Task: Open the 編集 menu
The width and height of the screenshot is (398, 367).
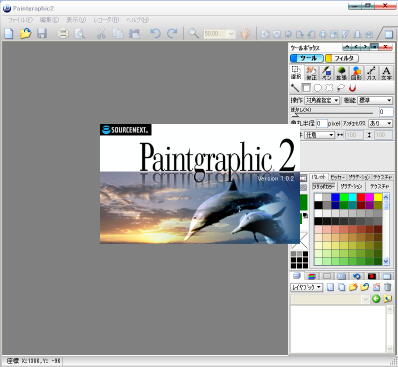Action: [49, 20]
